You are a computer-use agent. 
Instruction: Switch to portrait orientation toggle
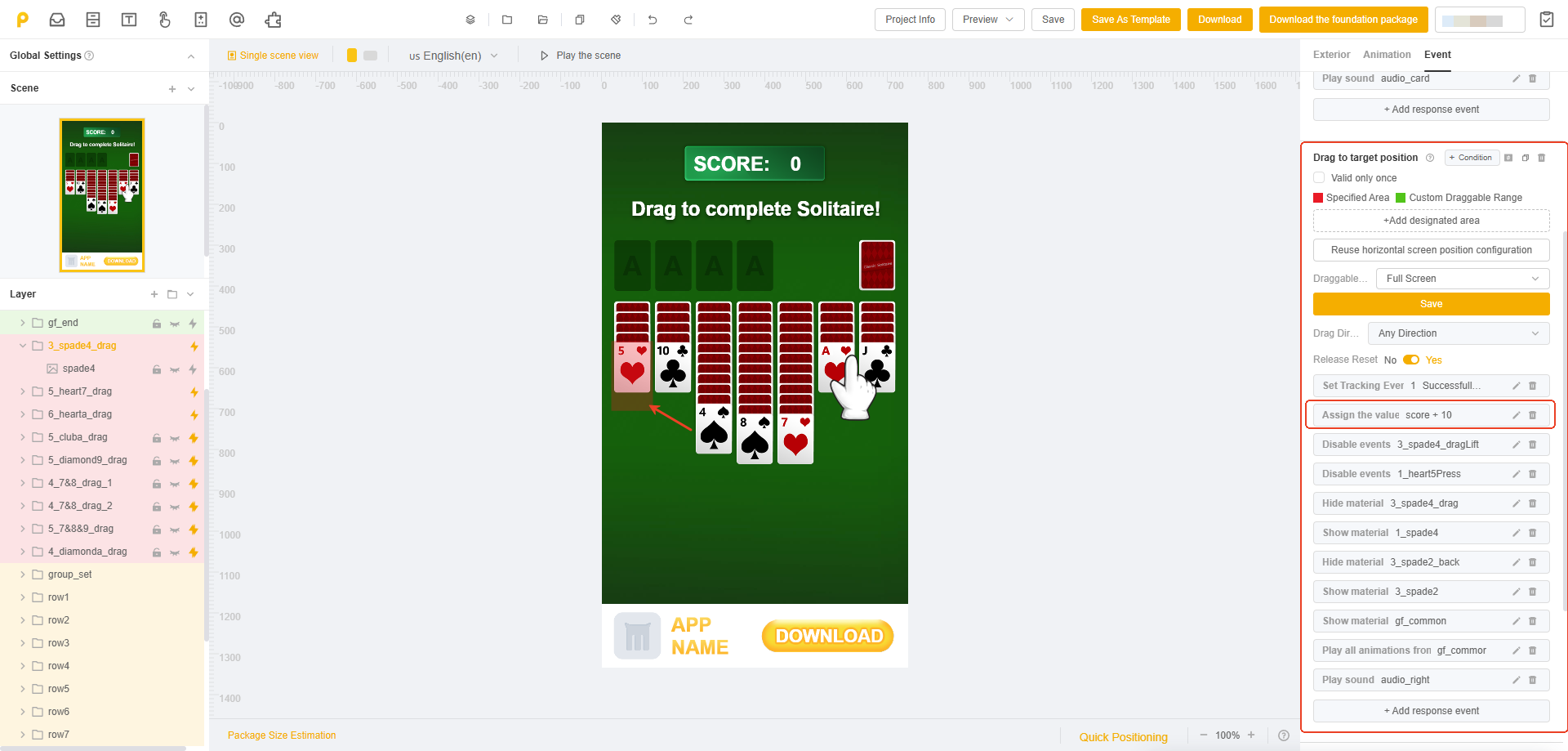pos(352,55)
